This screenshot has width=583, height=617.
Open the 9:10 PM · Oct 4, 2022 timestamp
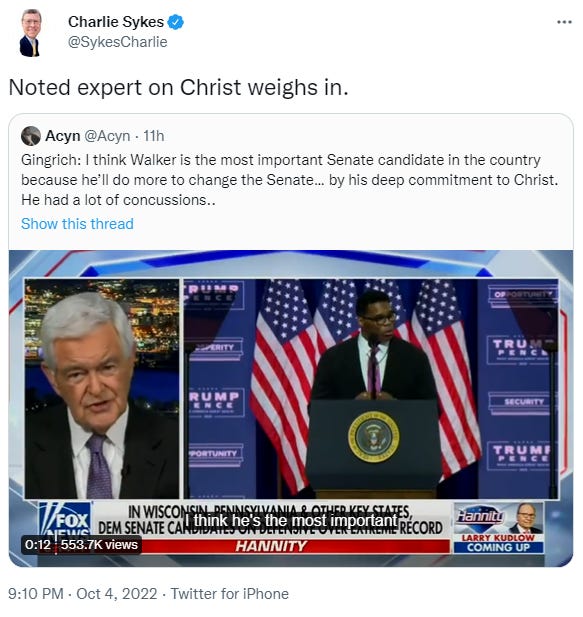point(83,594)
